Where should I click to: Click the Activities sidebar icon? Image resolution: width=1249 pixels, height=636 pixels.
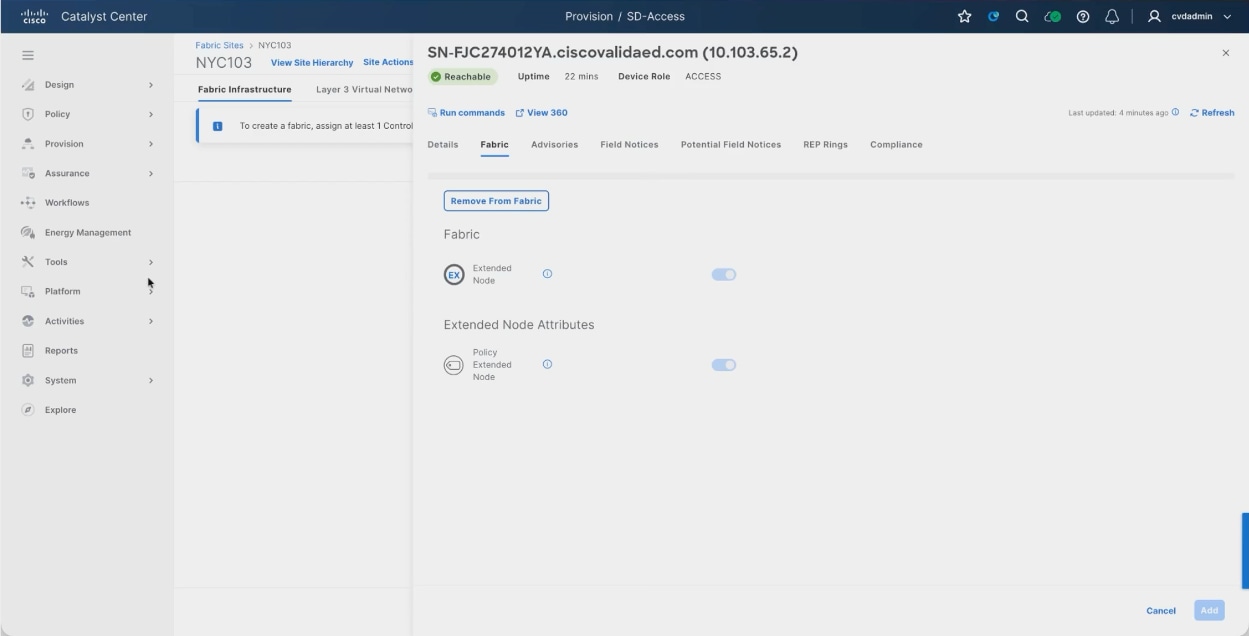pos(28,321)
